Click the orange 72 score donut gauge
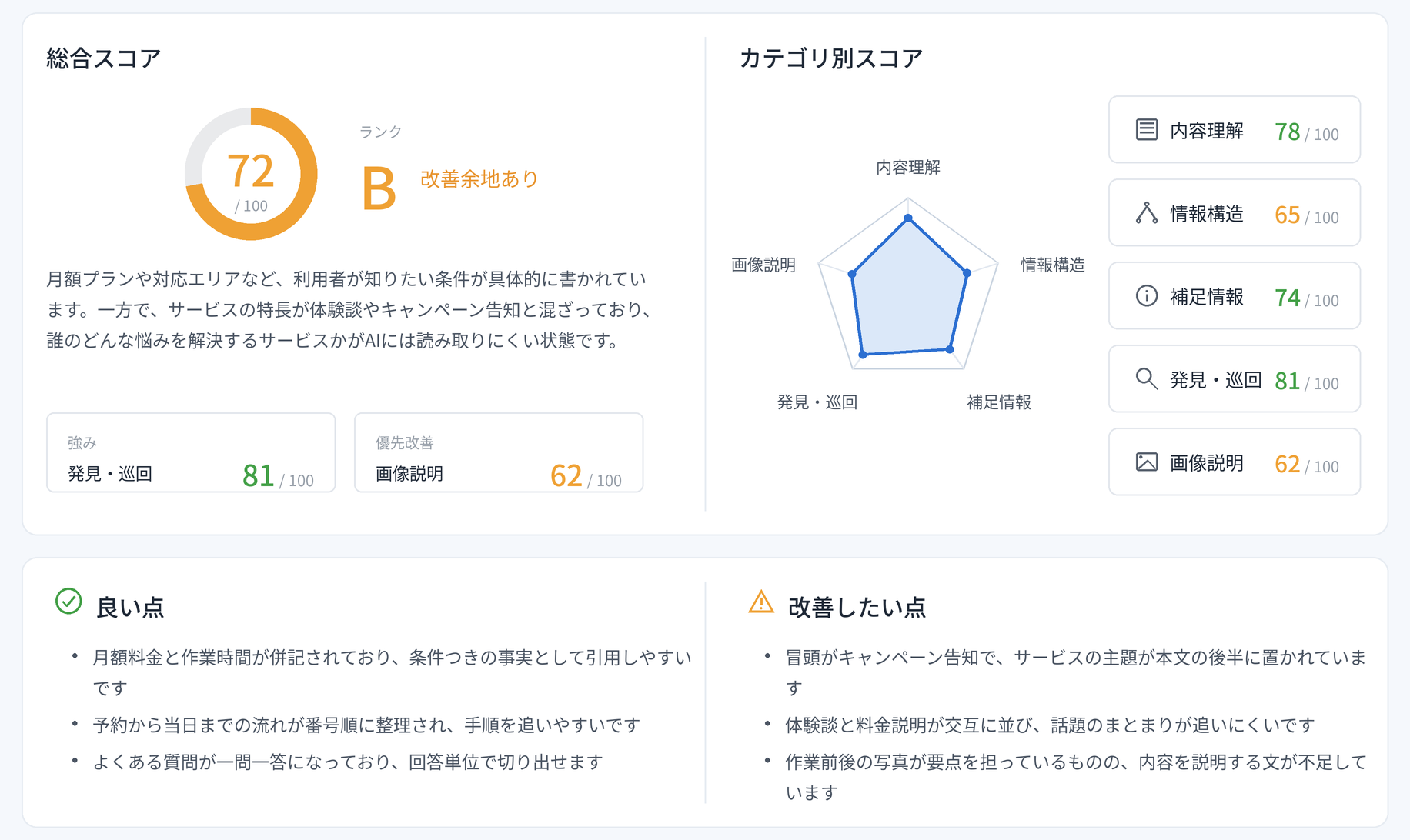 point(251,174)
